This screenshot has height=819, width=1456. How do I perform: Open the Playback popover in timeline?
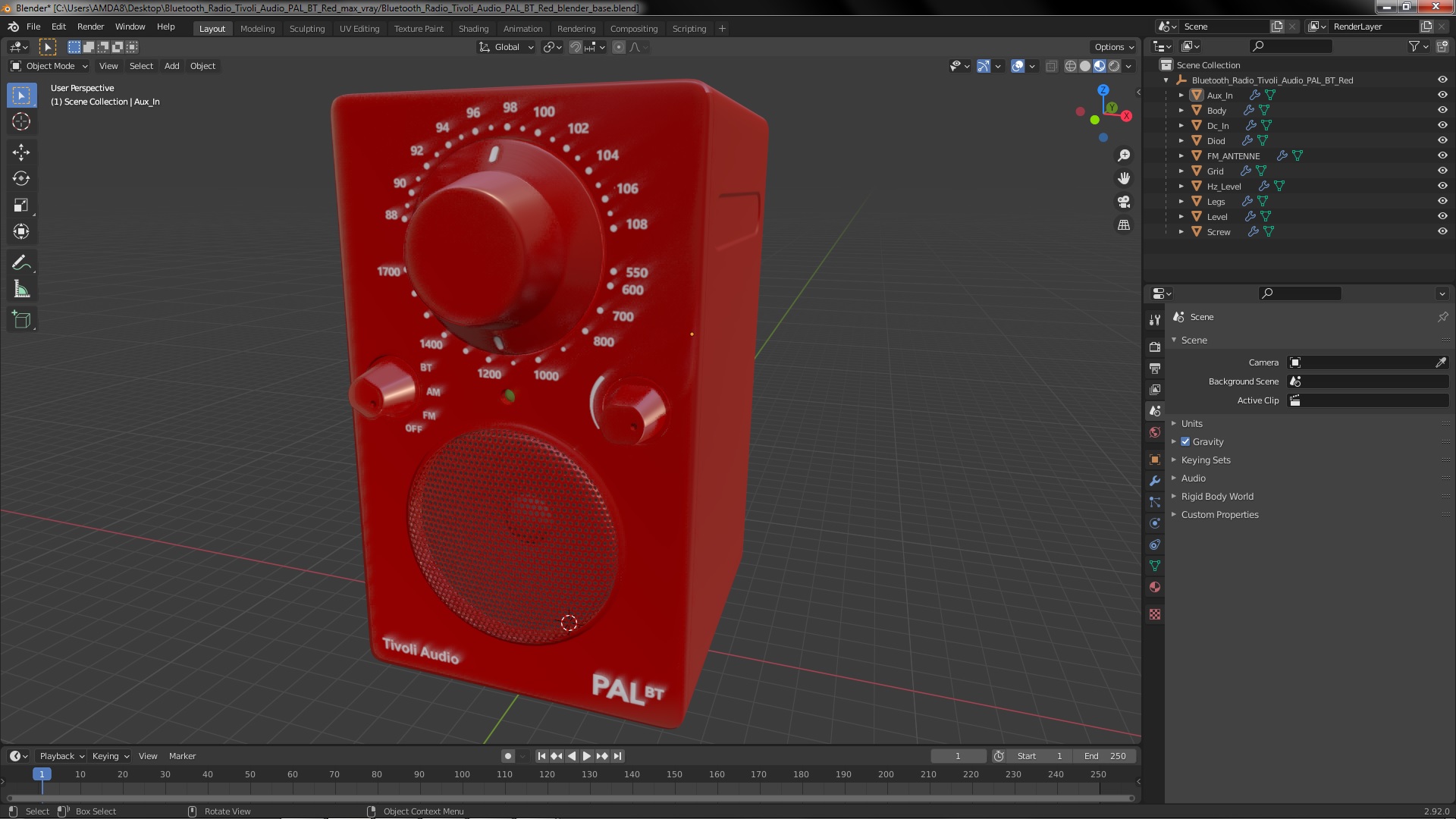(x=61, y=756)
